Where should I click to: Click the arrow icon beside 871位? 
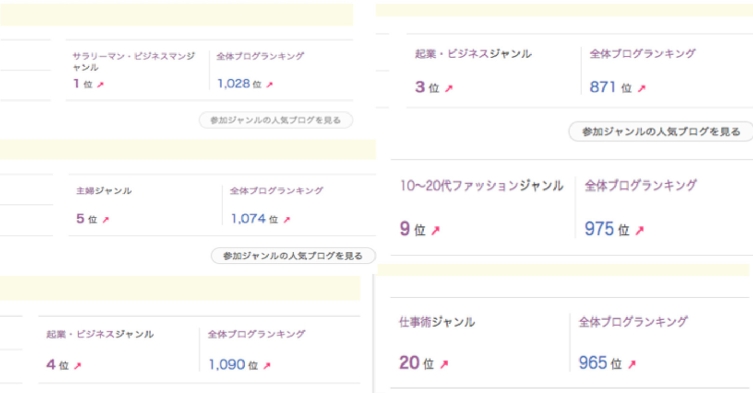[x=642, y=88]
